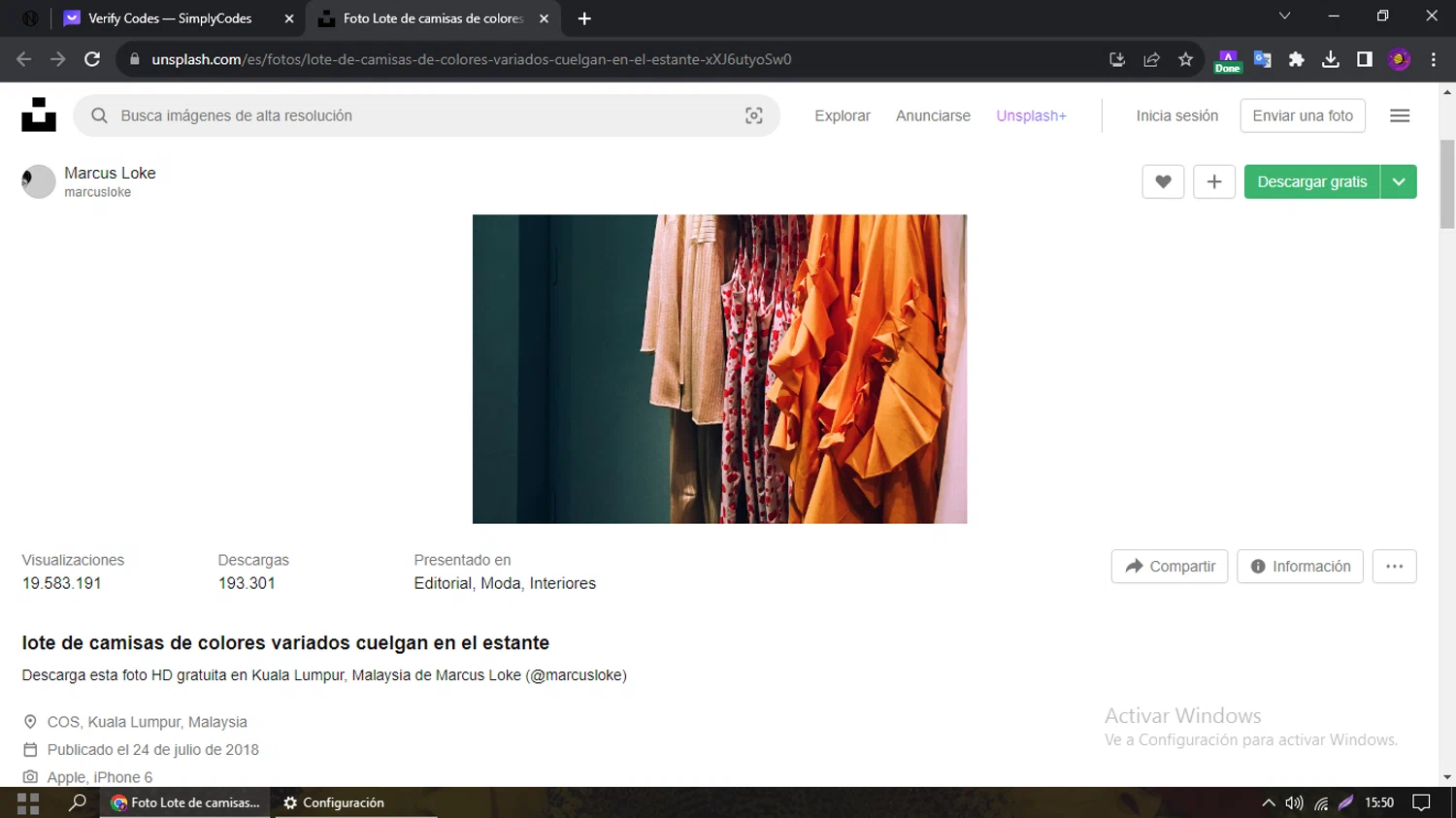Click the page vertical scrollbar thumb

point(1447,184)
